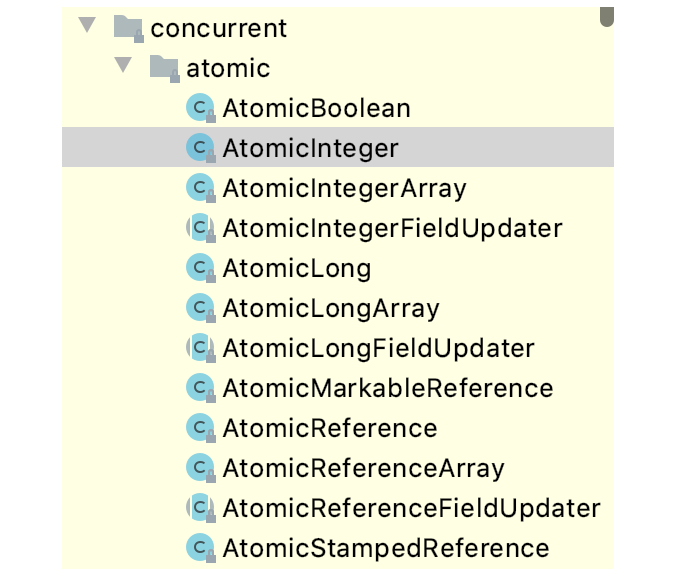Open the AtomicMarkableReference class
The width and height of the screenshot is (678, 578).
pyautogui.click(x=338, y=388)
